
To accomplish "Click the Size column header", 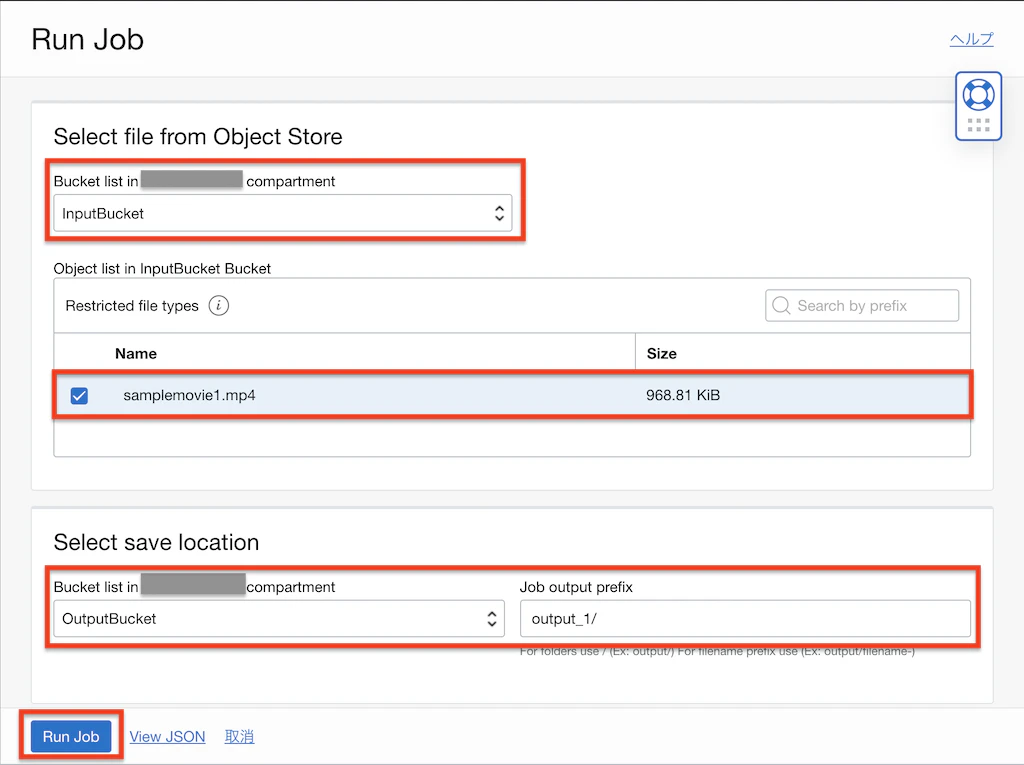I will point(662,353).
